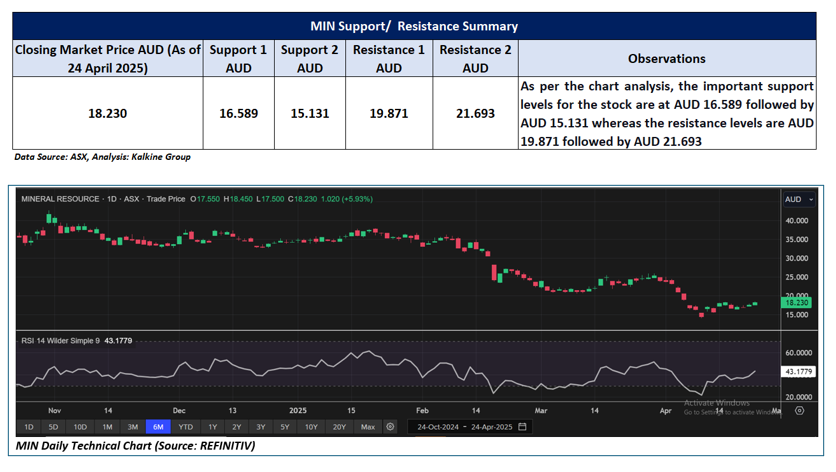Open the AUD currency dropdown
Viewport: 836px width, 472px height.
(799, 199)
